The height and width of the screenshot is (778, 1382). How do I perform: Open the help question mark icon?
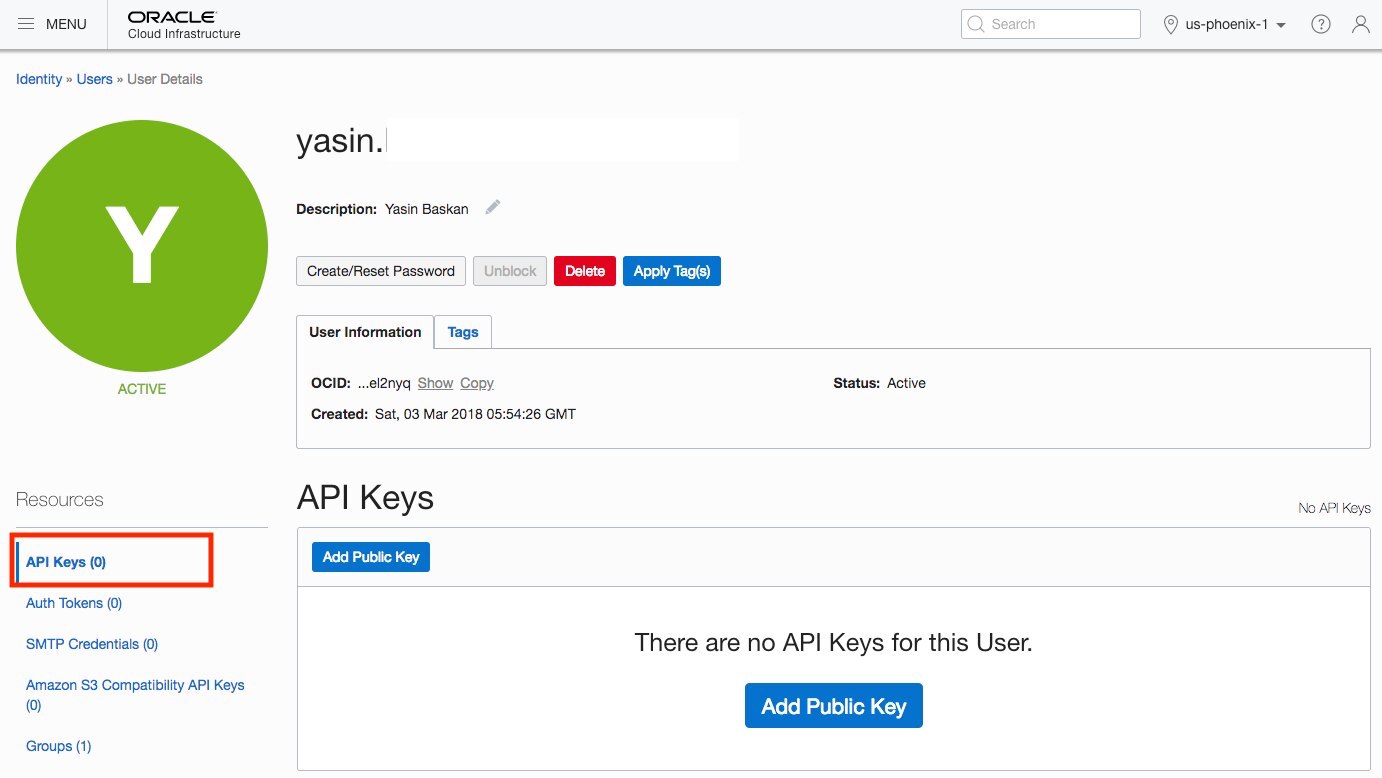point(1321,24)
